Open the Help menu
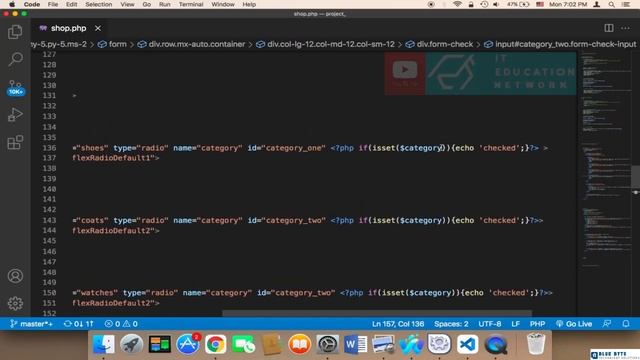Image resolution: width=640 pixels, height=360 pixels. click(249, 4)
